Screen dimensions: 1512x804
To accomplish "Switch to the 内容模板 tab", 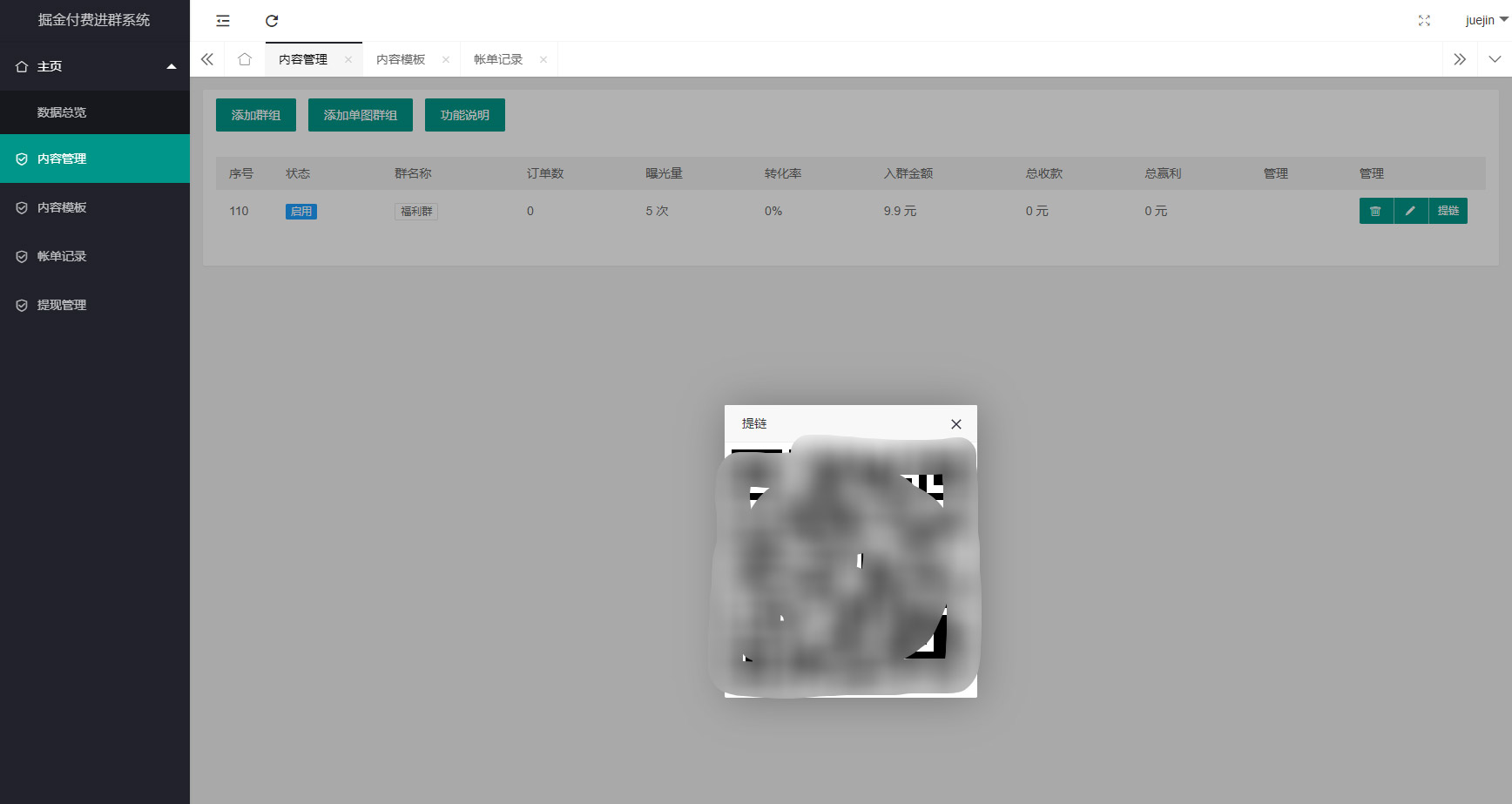I will pos(401,59).
